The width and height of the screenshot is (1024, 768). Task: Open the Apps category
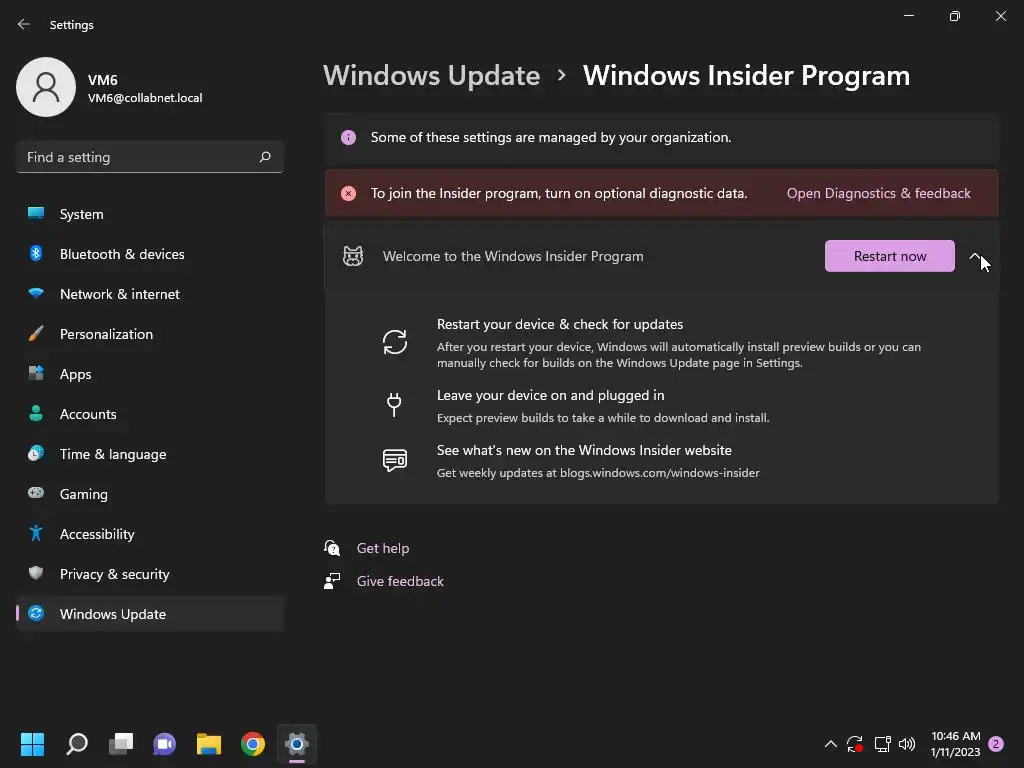pos(150,374)
